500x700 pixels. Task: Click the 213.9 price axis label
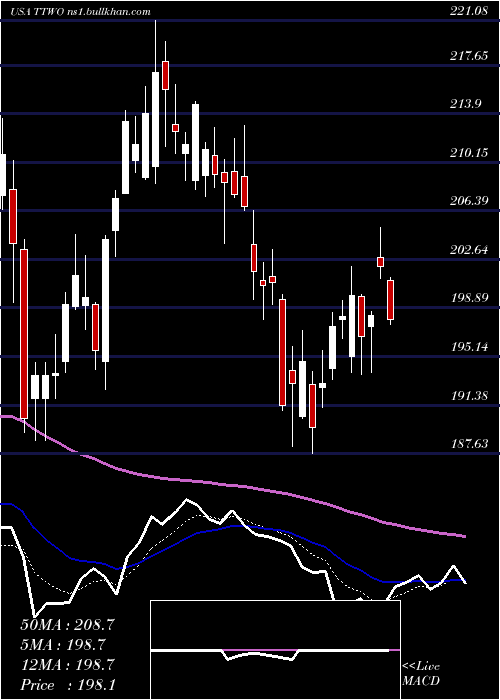[x=466, y=104]
